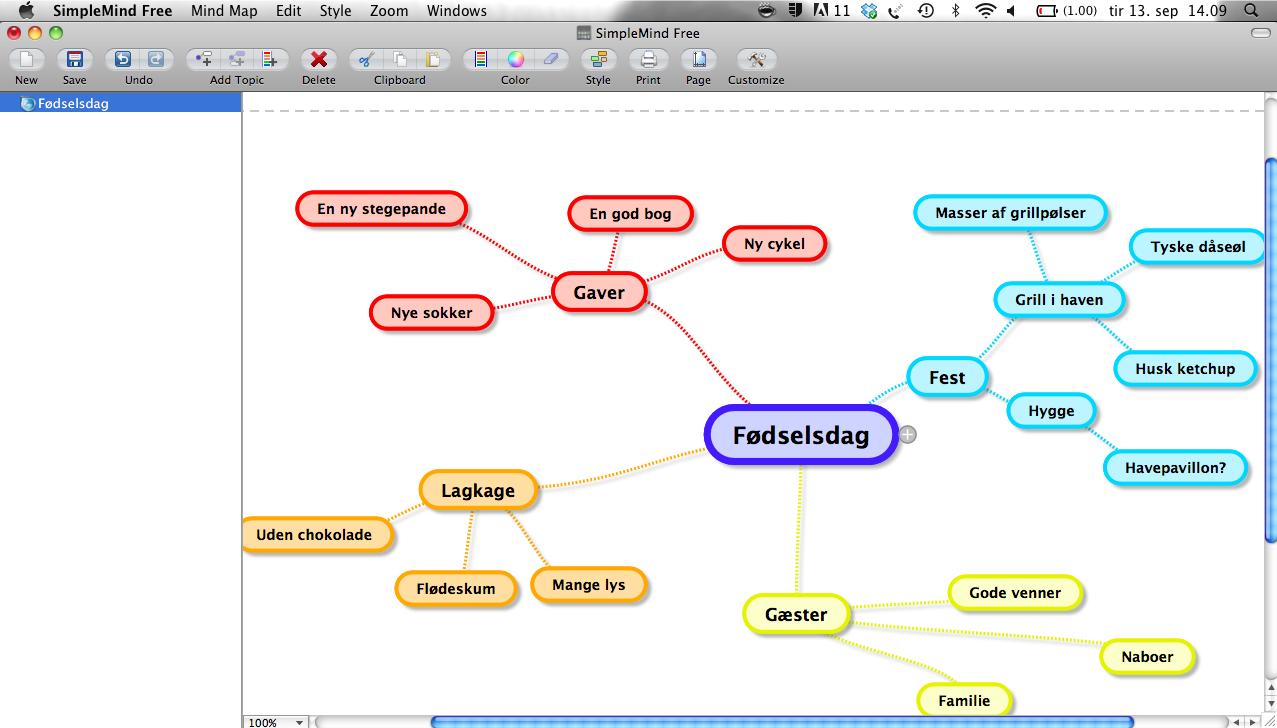1277x728 pixels.
Task: Select the 'Husk ketchup' node
Action: pos(1185,368)
